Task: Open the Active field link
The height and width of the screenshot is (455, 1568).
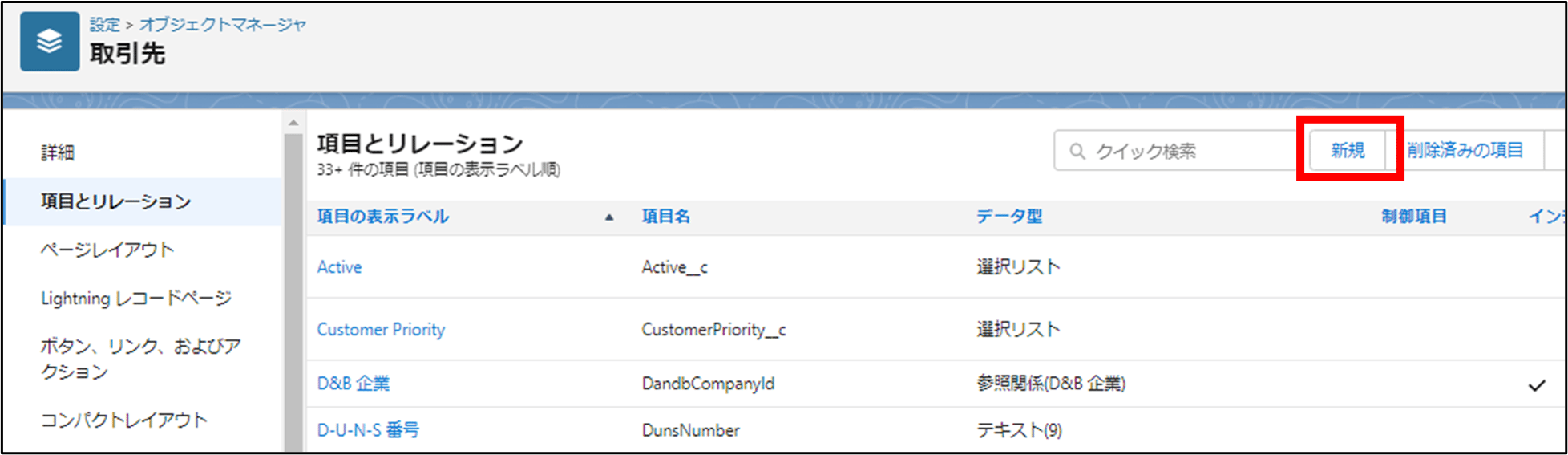Action: point(340,267)
